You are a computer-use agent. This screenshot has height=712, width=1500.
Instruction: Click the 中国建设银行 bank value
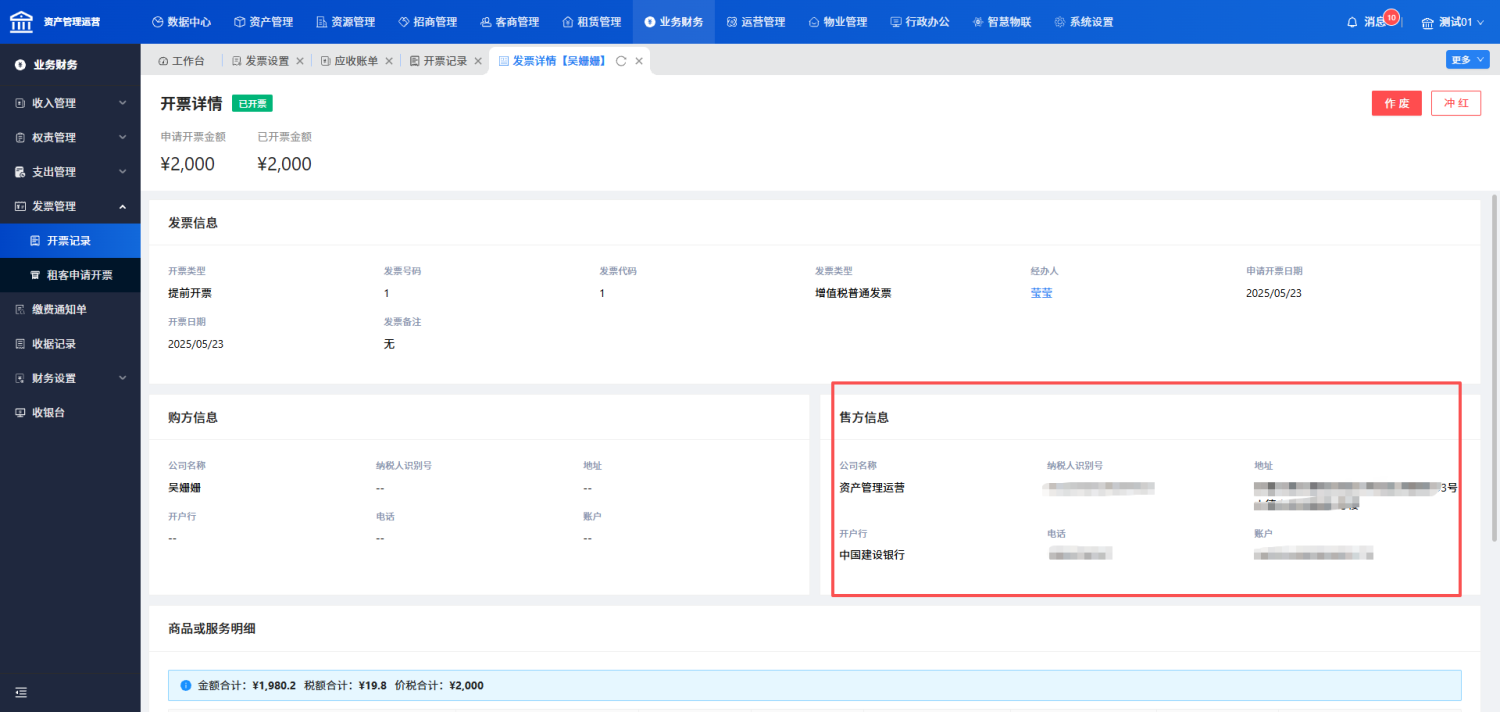(872, 555)
